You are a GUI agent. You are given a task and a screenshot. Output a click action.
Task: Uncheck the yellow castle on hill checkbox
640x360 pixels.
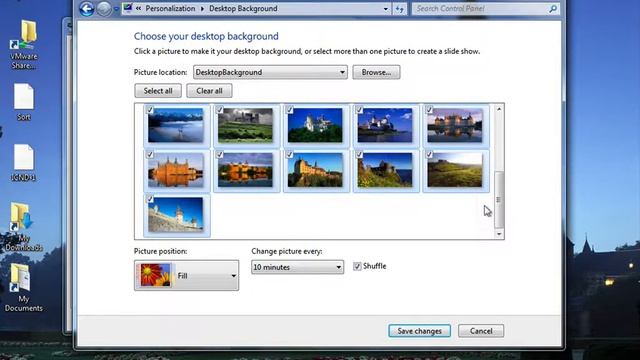289,155
